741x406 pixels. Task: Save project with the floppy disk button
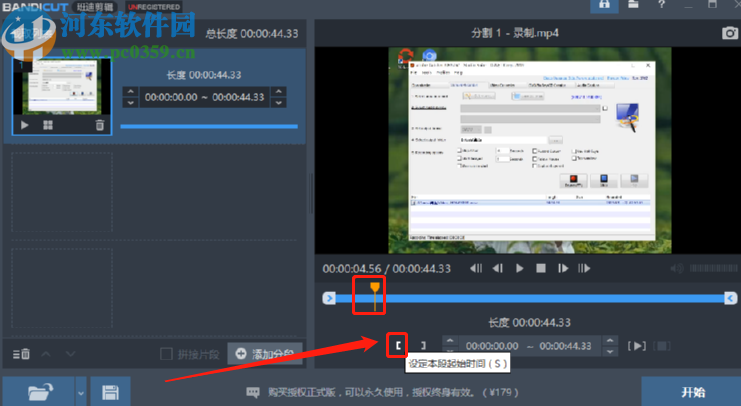[110, 392]
